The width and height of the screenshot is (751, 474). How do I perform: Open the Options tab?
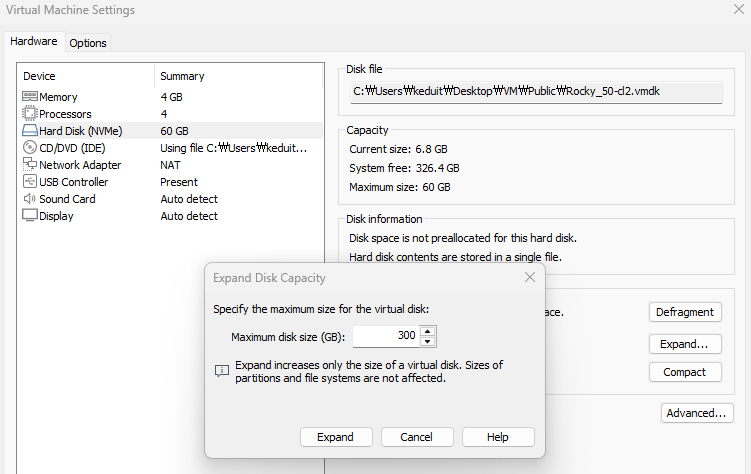pyautogui.click(x=88, y=43)
